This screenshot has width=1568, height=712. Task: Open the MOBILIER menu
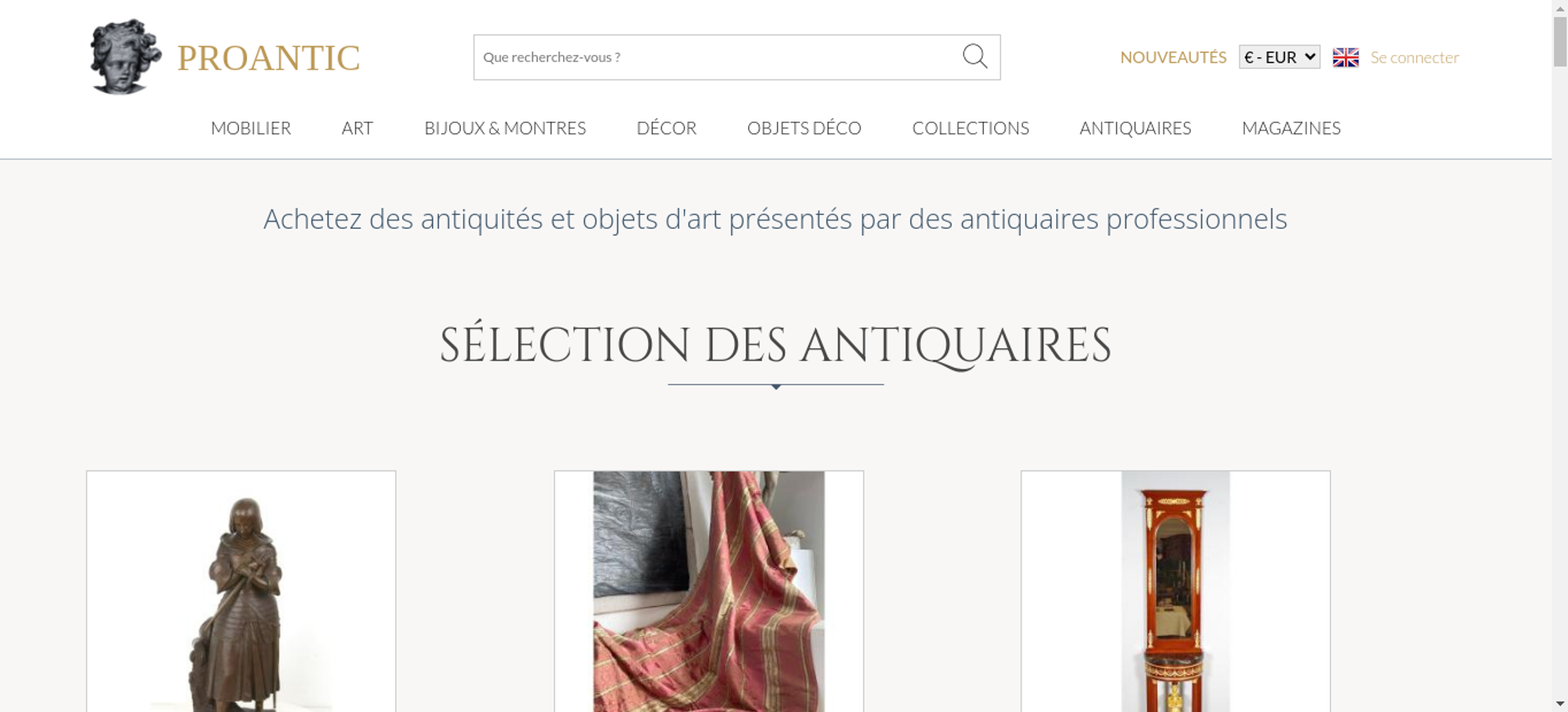point(251,128)
